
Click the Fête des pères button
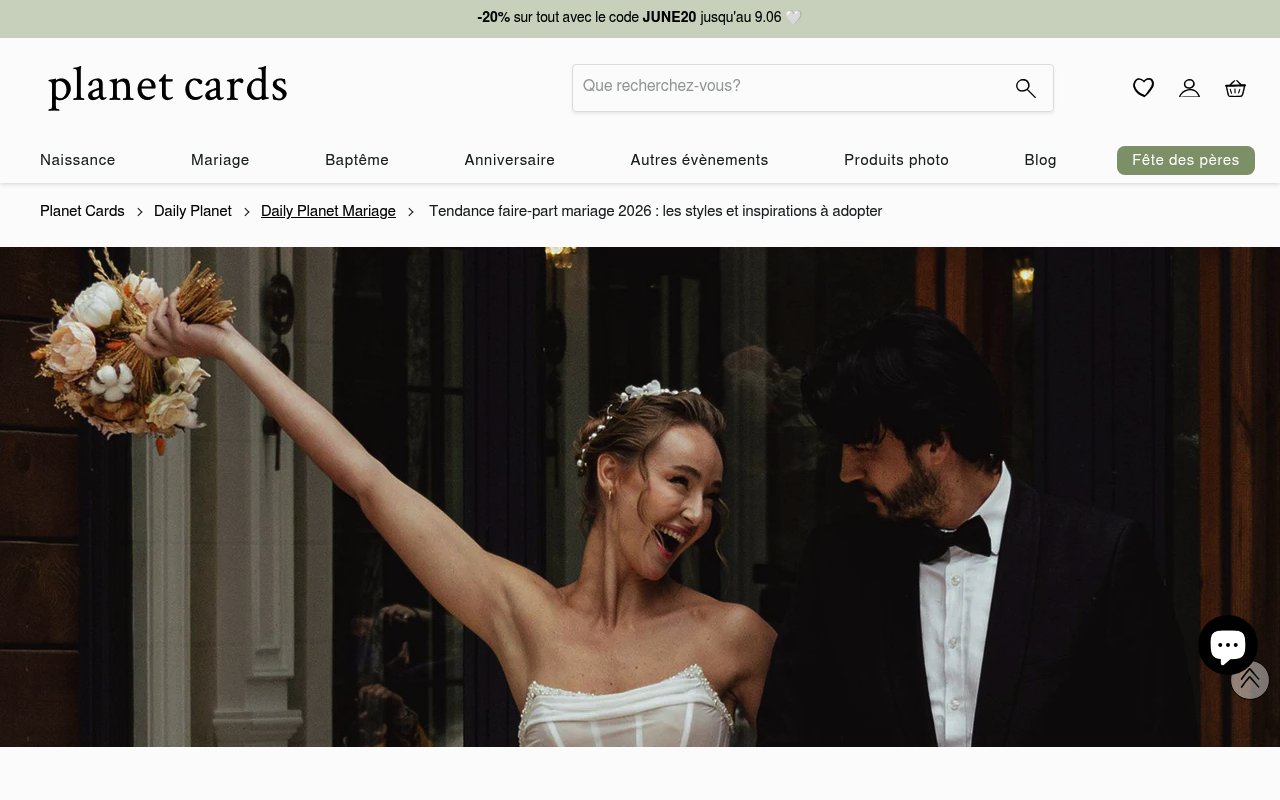tap(1186, 160)
